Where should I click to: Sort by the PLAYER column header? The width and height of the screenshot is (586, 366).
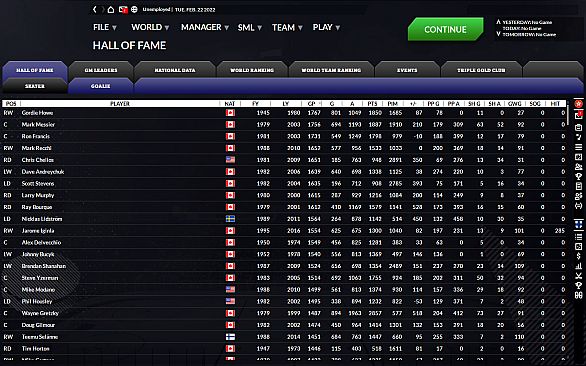(120, 104)
